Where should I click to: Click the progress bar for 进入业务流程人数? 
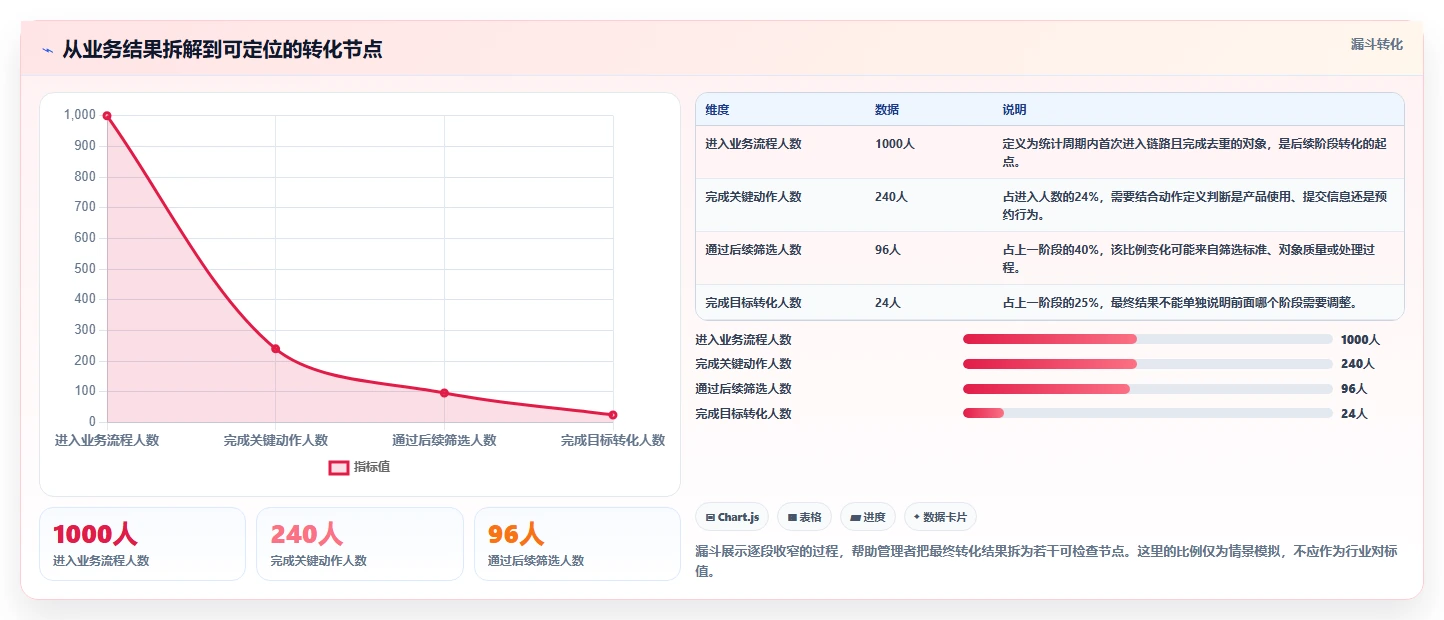tap(1147, 339)
